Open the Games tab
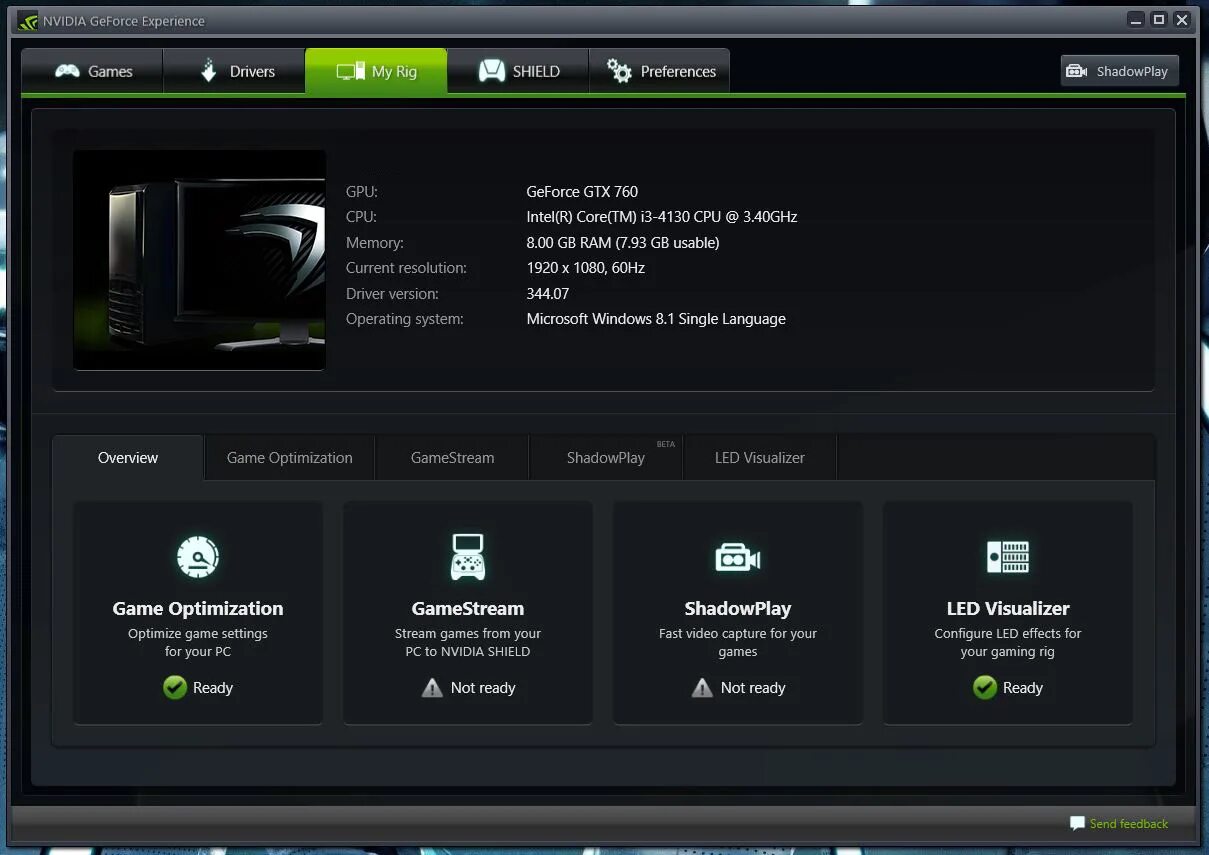The height and width of the screenshot is (855, 1209). tap(92, 71)
